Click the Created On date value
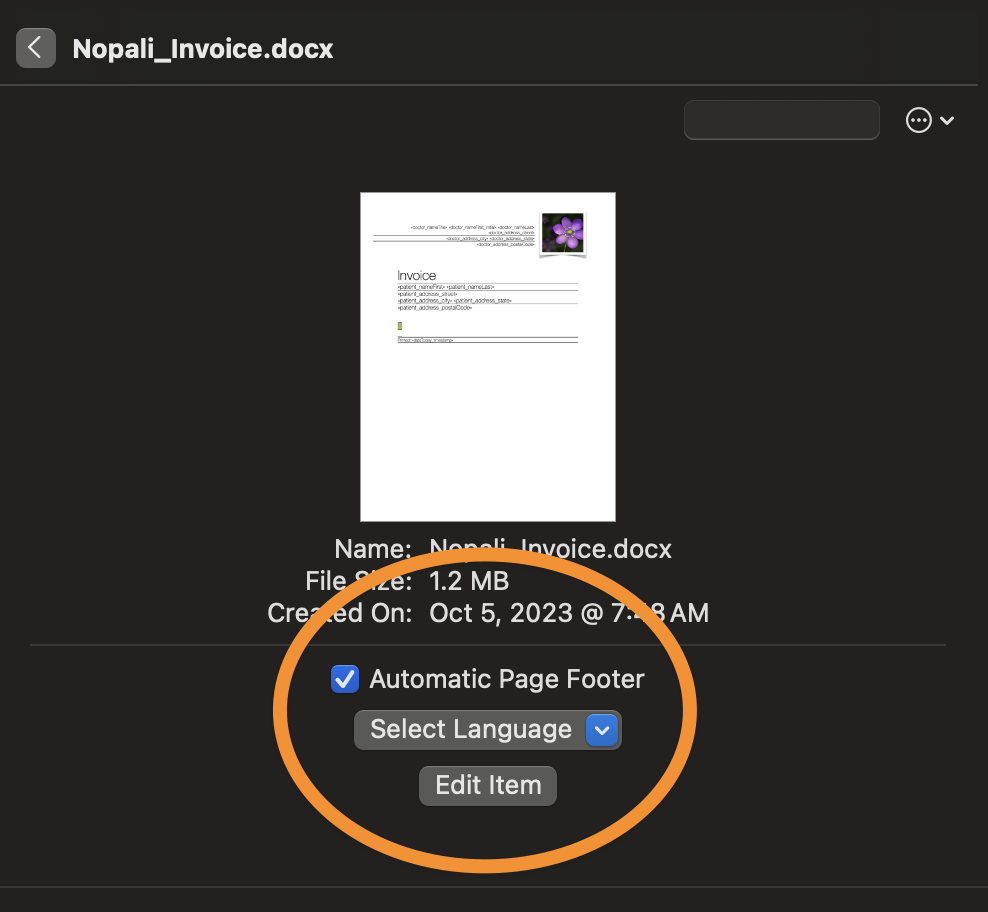 [x=569, y=613]
